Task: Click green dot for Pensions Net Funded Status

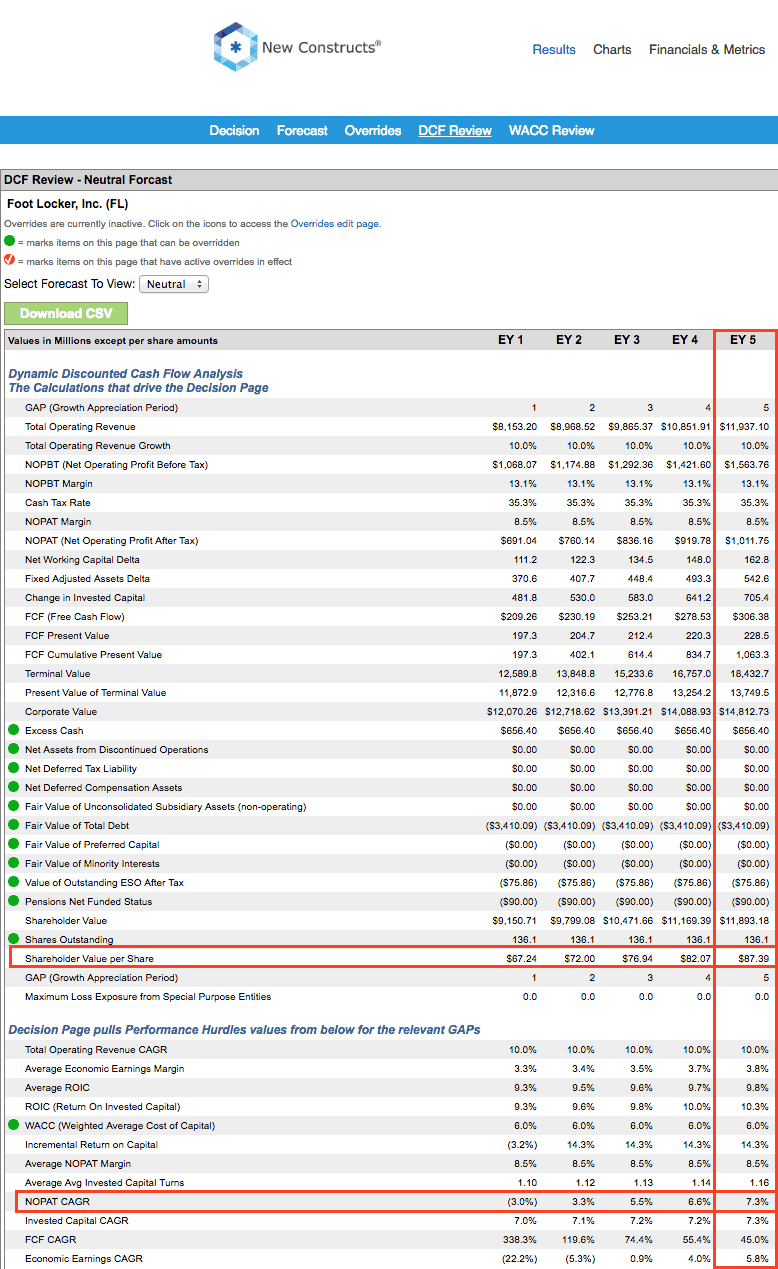Action: 13,901
